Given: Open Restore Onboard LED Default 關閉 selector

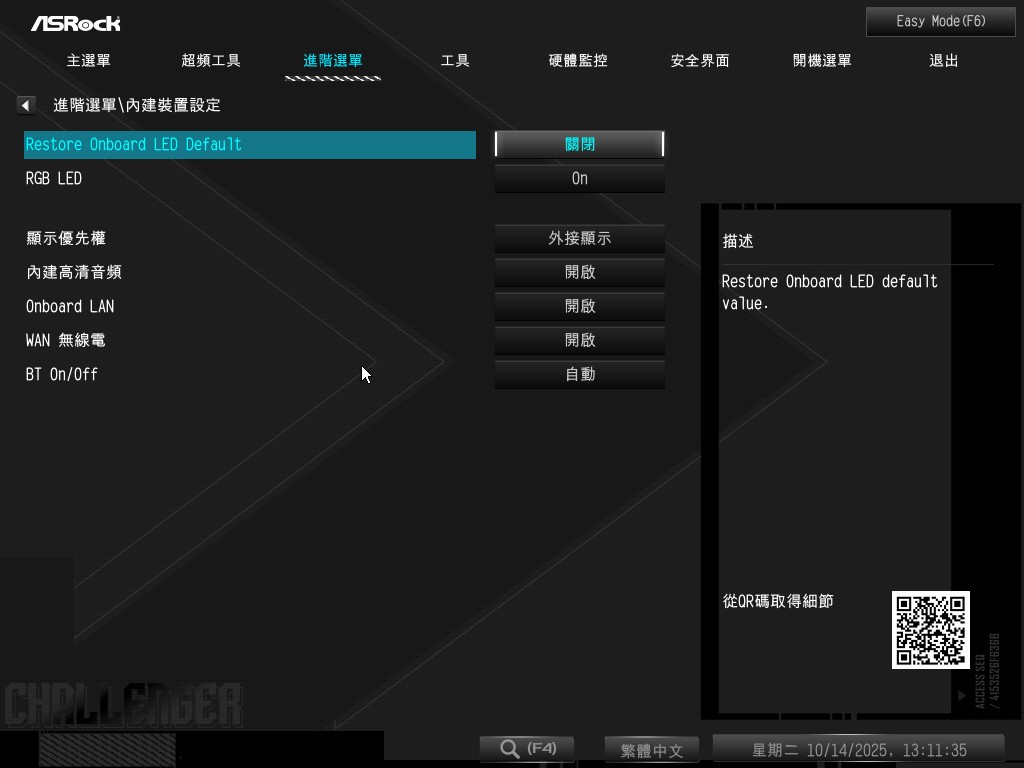Looking at the screenshot, I should click(579, 145).
